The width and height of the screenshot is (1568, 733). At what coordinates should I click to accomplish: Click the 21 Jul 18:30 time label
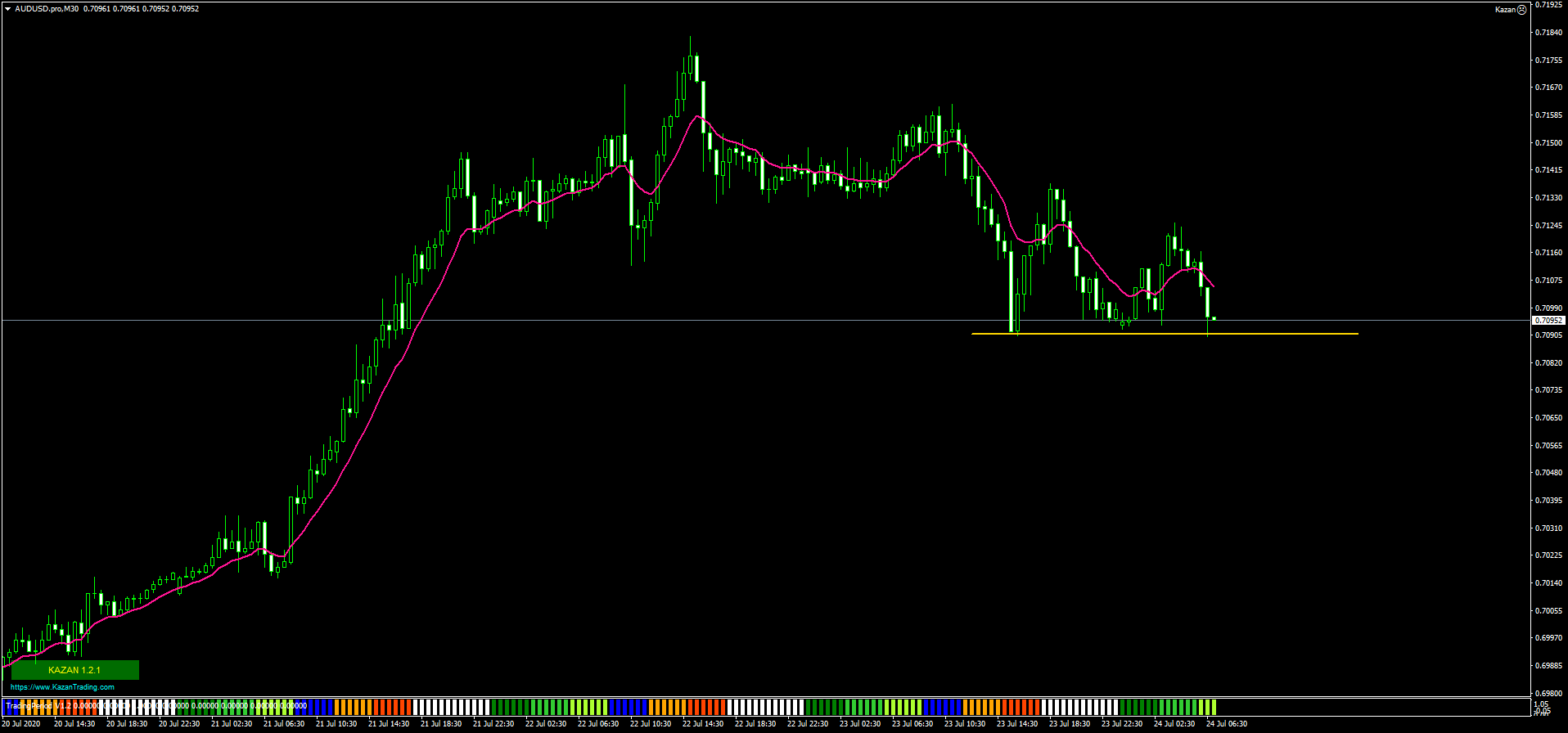pyautogui.click(x=441, y=724)
